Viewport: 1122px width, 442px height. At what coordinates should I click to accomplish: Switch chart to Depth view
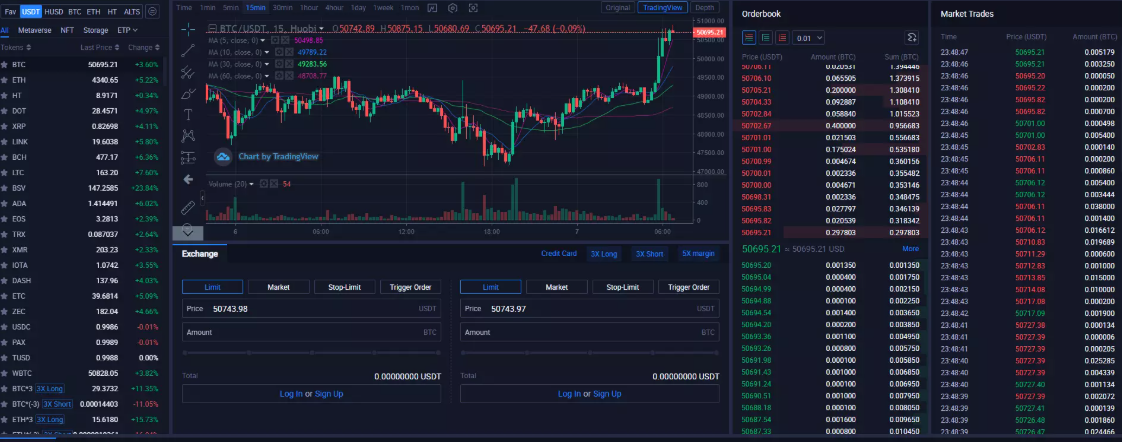click(705, 7)
